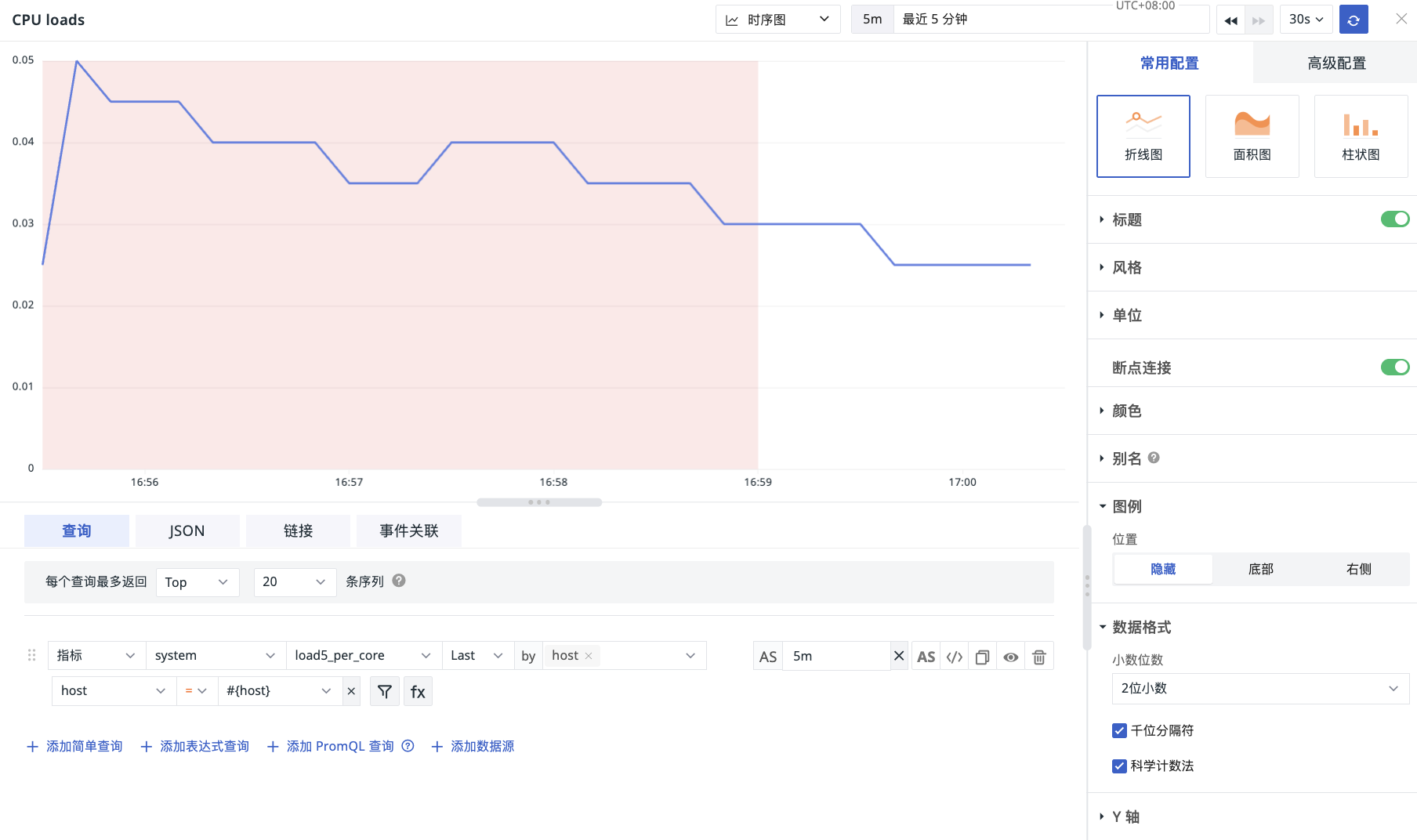Uncheck the 千位分隔符 checkbox
Screen dimensions: 1417x840
coord(1119,730)
